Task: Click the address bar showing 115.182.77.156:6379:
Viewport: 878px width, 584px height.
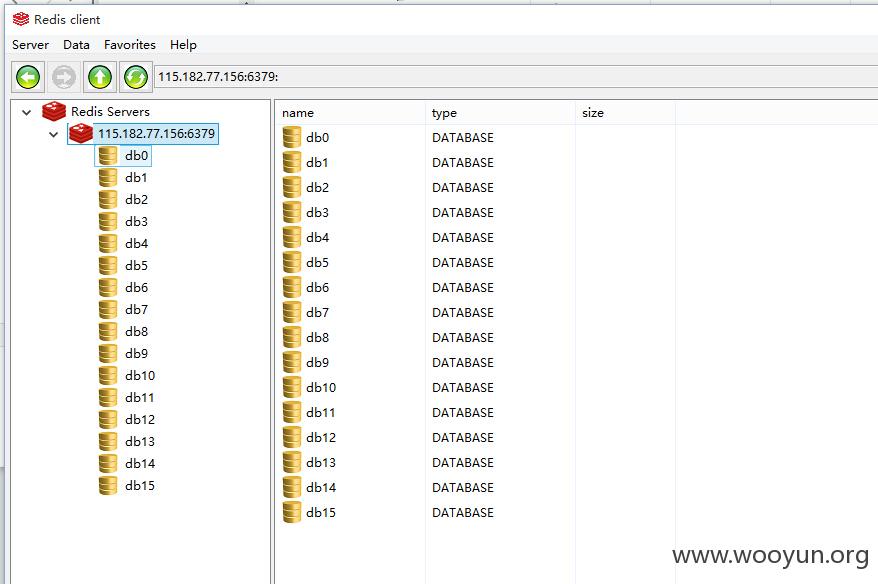Action: [x=516, y=77]
